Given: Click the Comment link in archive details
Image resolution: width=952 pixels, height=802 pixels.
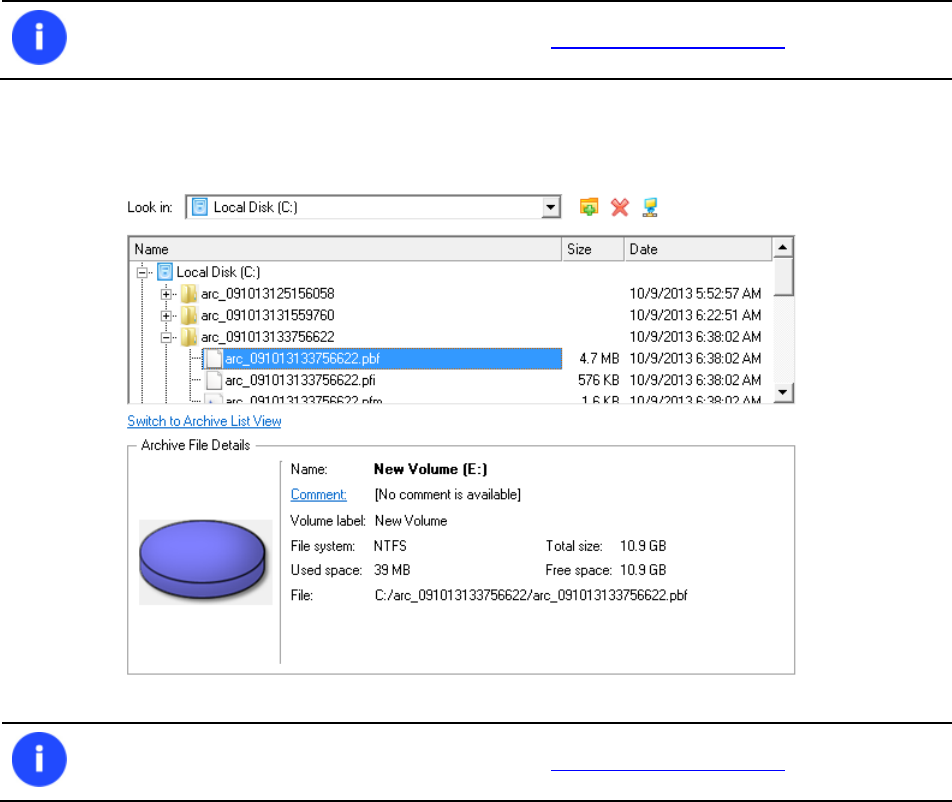Looking at the screenshot, I should (318, 495).
